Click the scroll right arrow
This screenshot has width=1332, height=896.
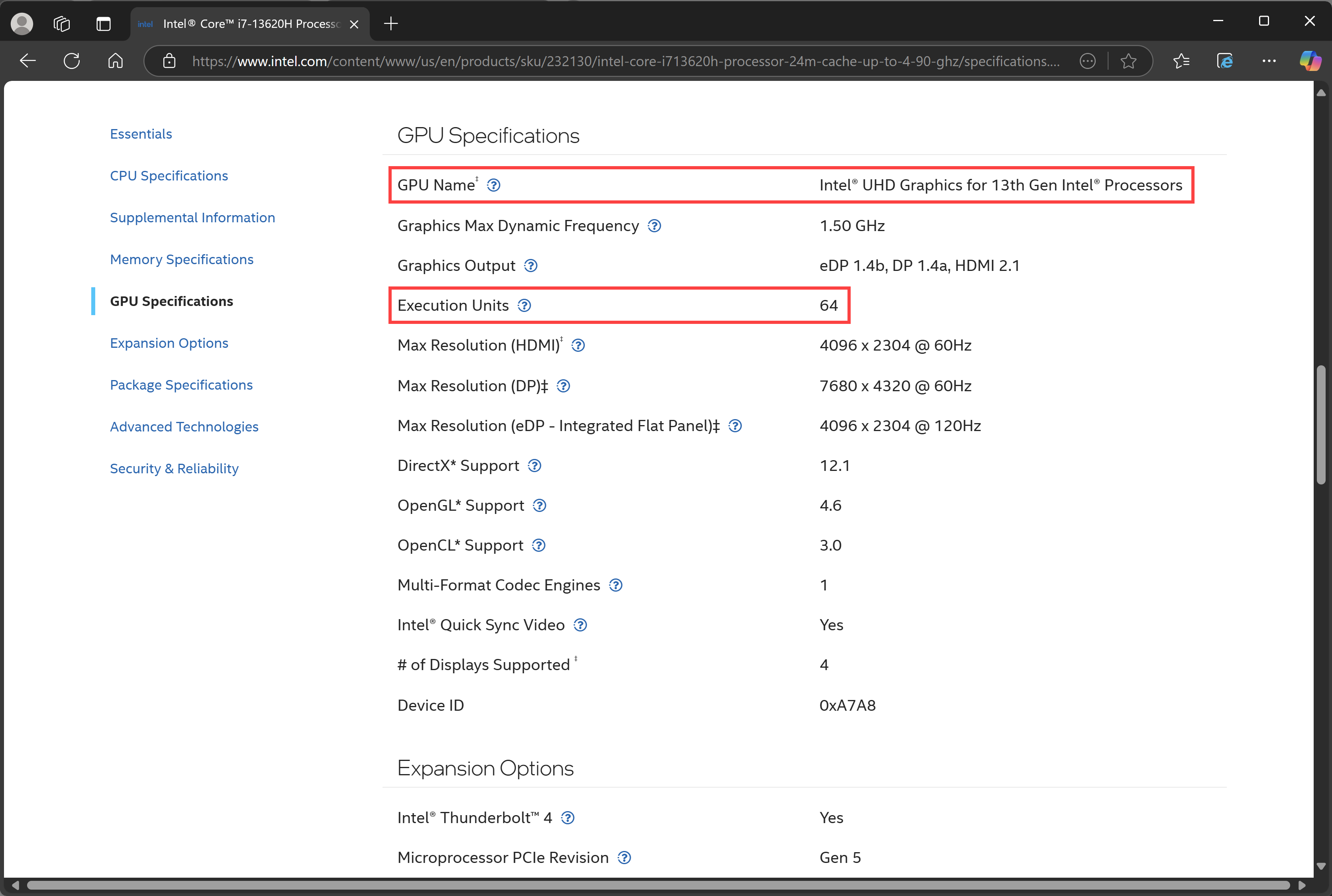[x=1301, y=885]
